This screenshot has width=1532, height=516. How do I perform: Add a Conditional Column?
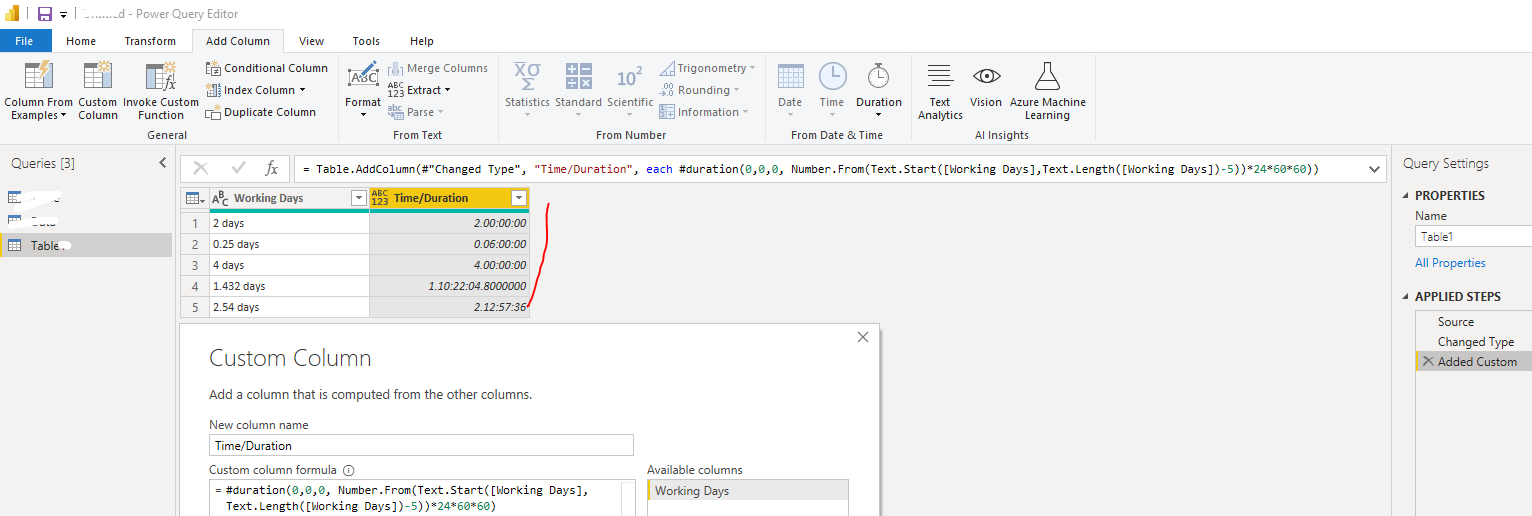pos(267,68)
